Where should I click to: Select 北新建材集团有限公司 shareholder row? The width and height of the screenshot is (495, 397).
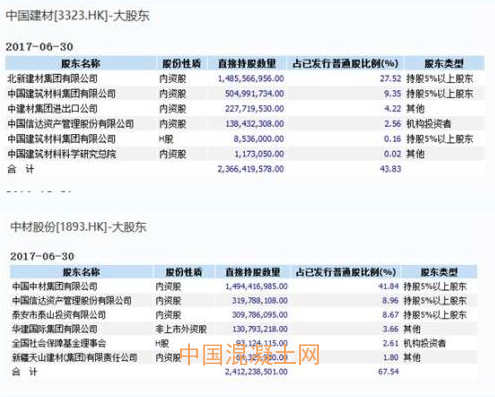pos(245,79)
